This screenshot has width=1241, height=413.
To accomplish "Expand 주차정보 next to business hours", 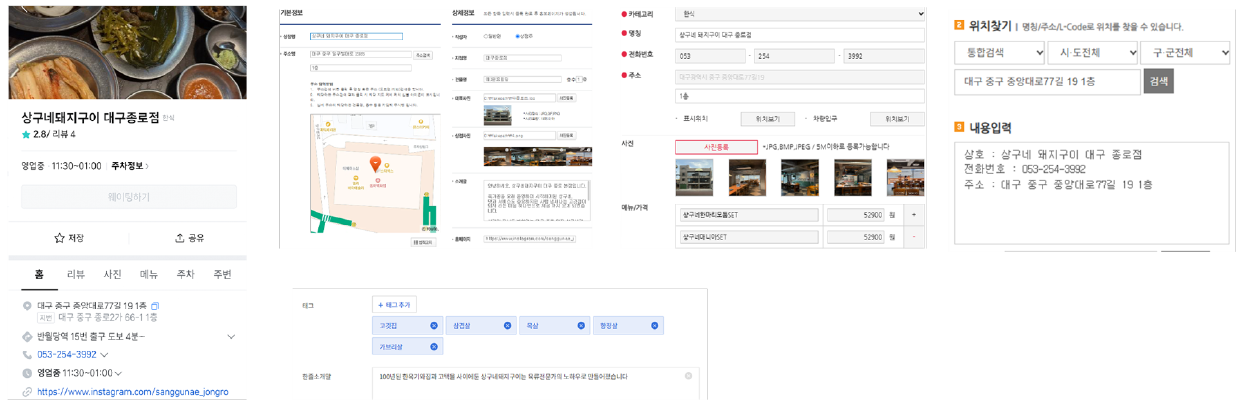I will pos(131,166).
